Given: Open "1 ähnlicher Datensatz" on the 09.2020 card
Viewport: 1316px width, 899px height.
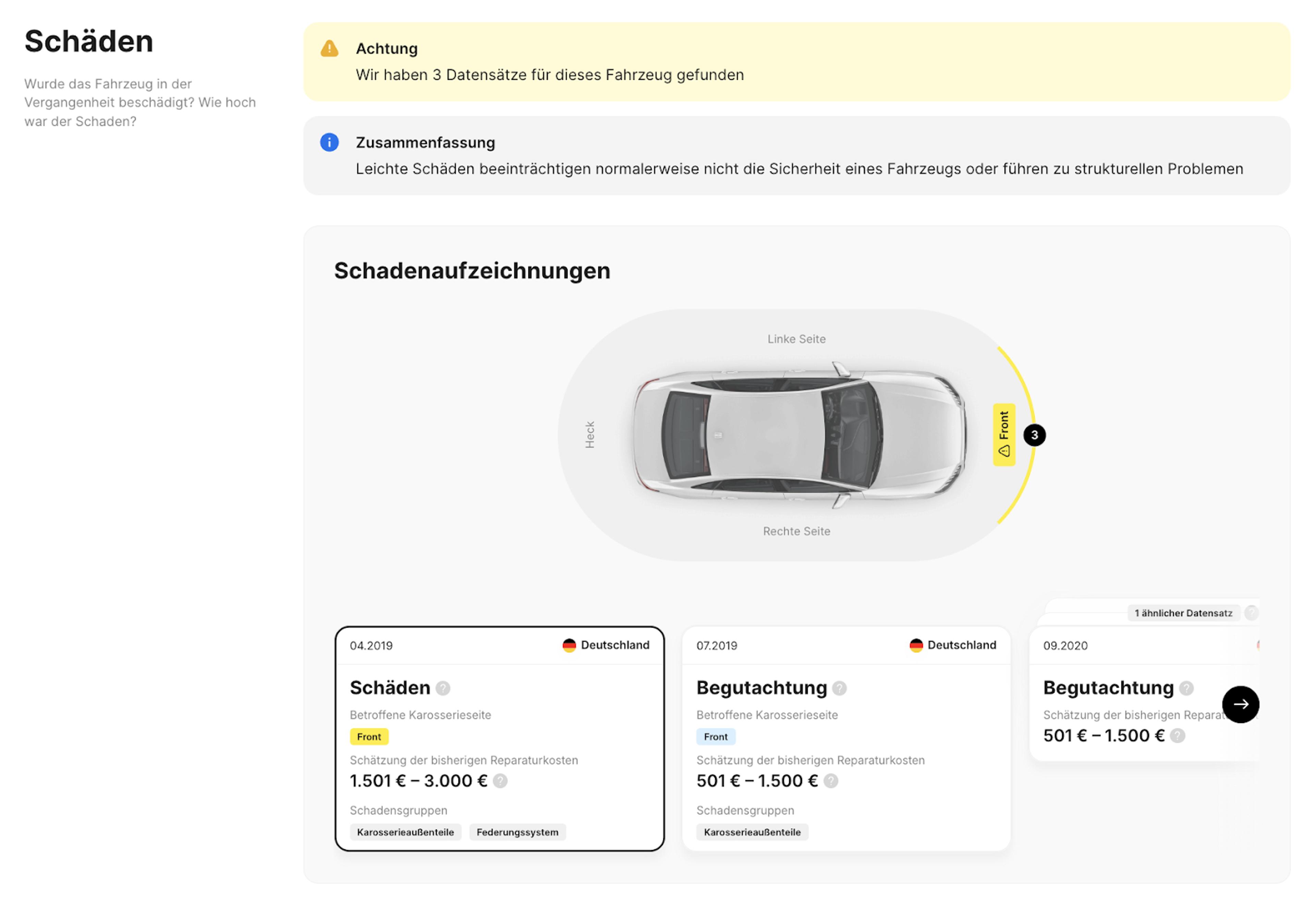Looking at the screenshot, I should 1183,613.
